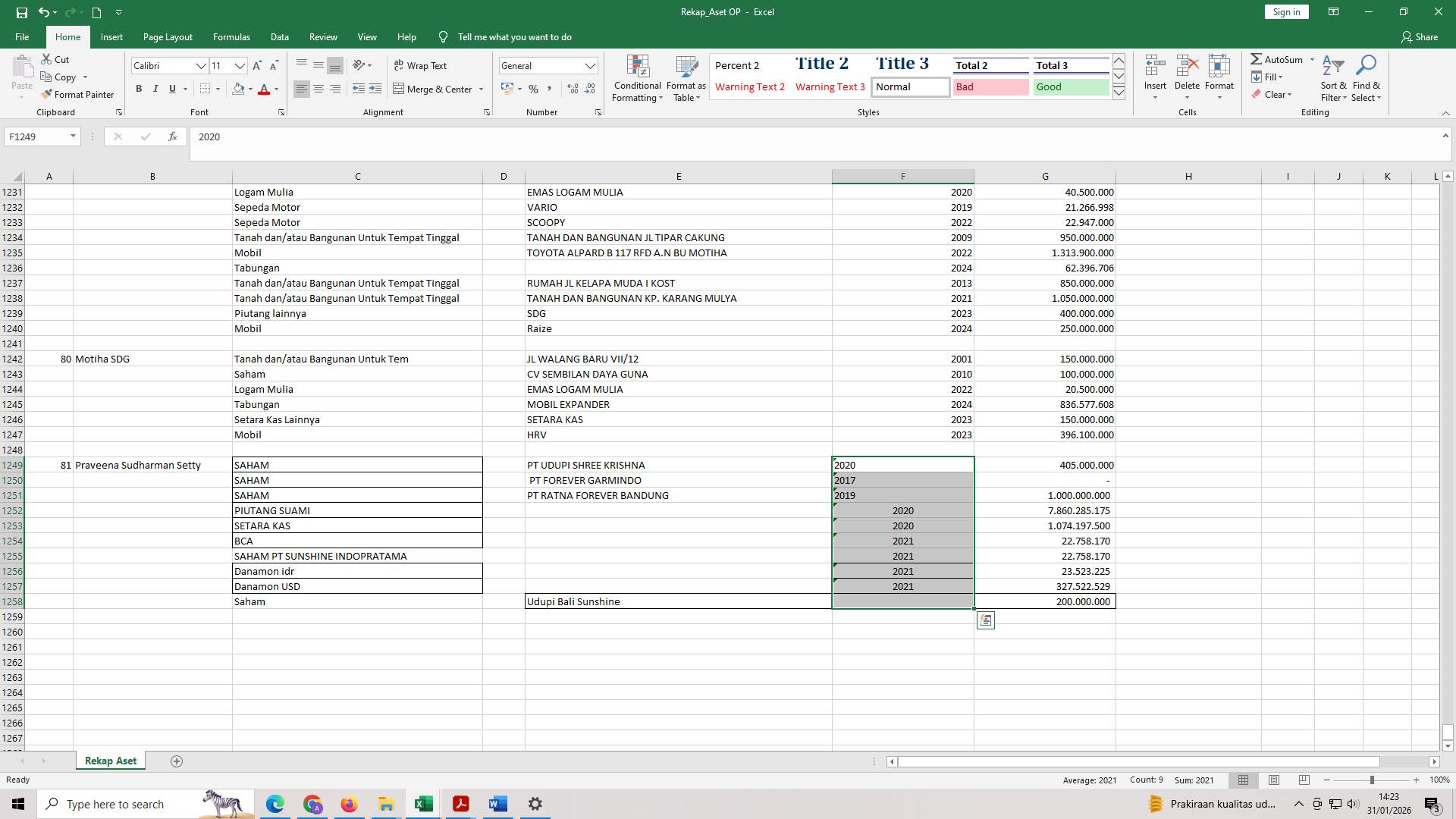Click the AutoSum icon
This screenshot has height=819, width=1456.
click(1280, 58)
